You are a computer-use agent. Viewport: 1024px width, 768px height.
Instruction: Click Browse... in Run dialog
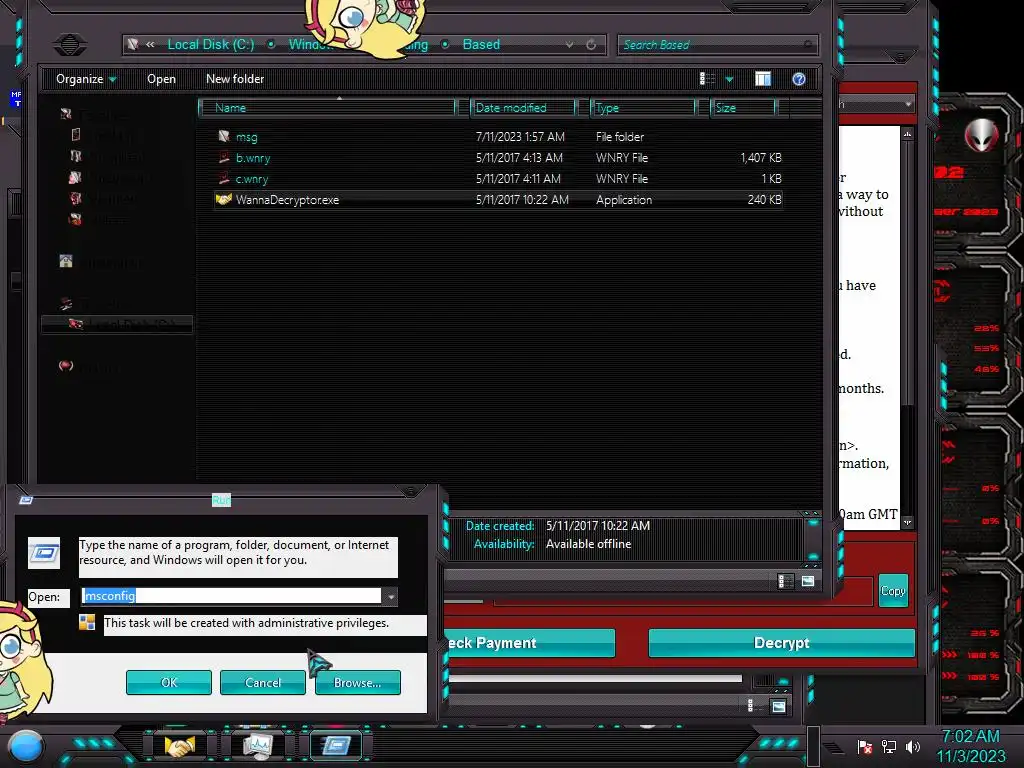click(357, 682)
